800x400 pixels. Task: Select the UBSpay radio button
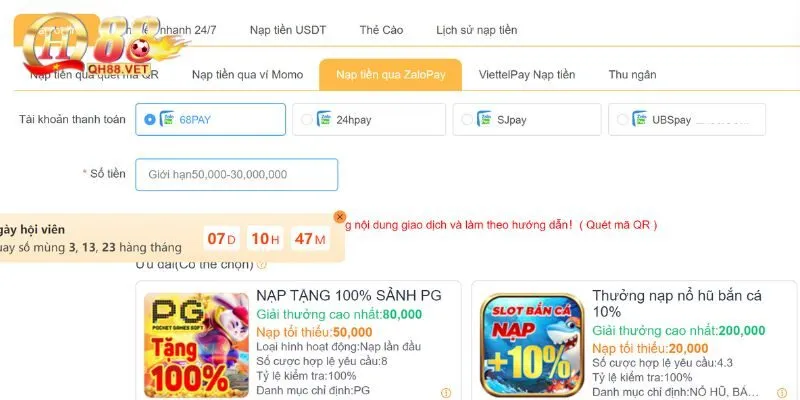click(622, 119)
